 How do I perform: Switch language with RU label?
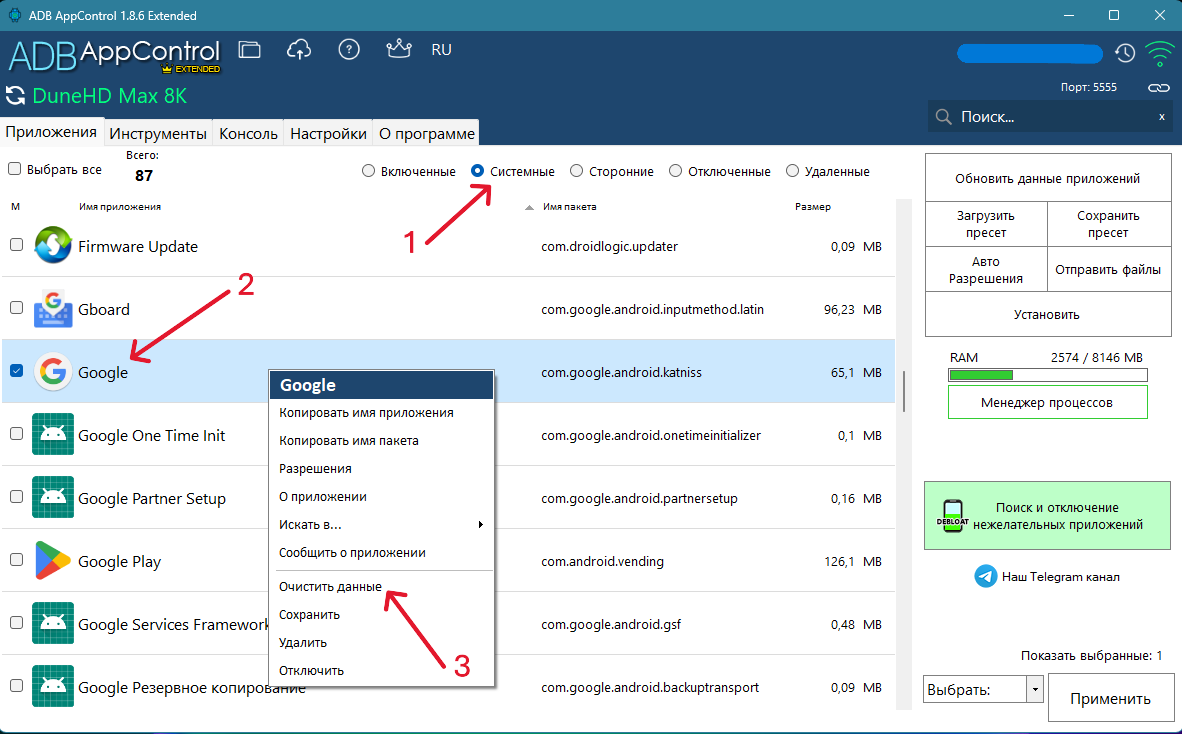(x=442, y=50)
